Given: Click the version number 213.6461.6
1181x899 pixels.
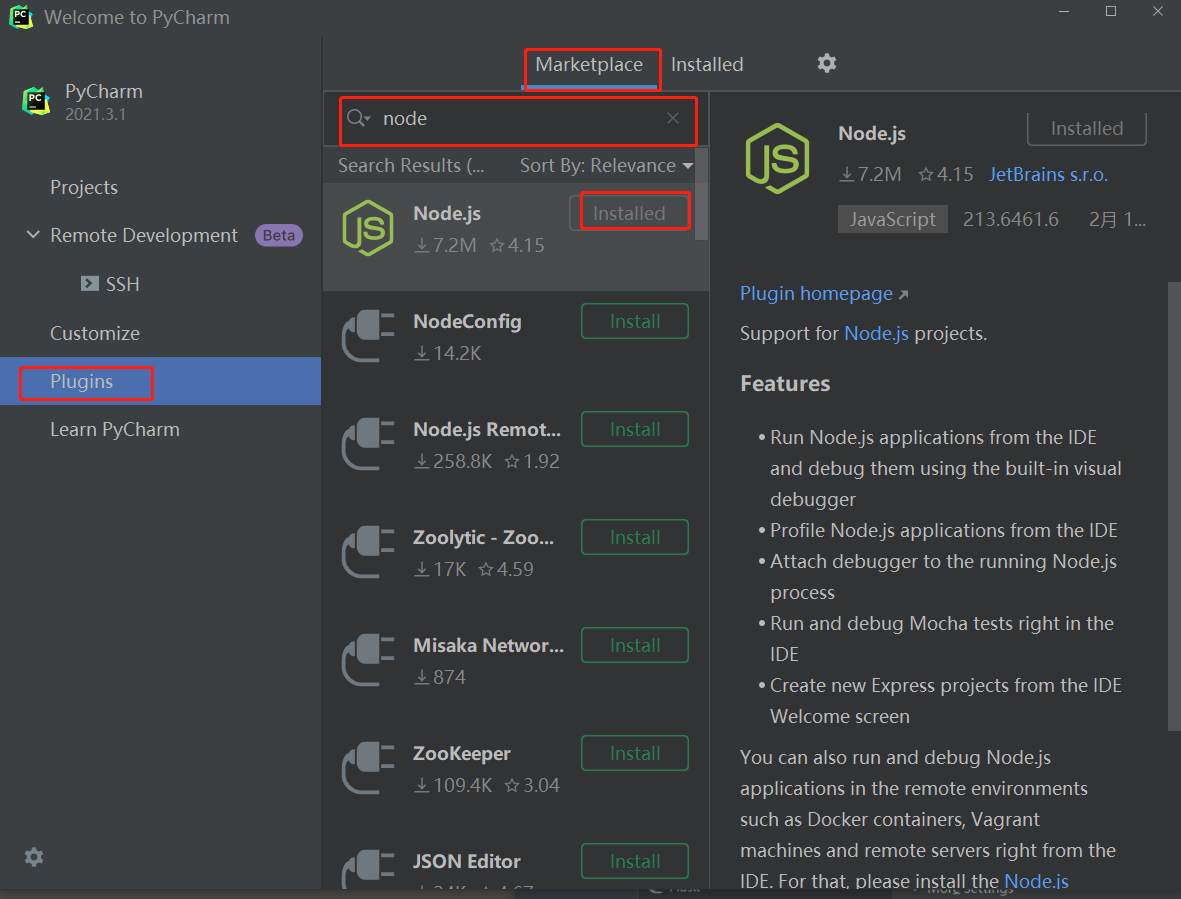Looking at the screenshot, I should [1011, 219].
